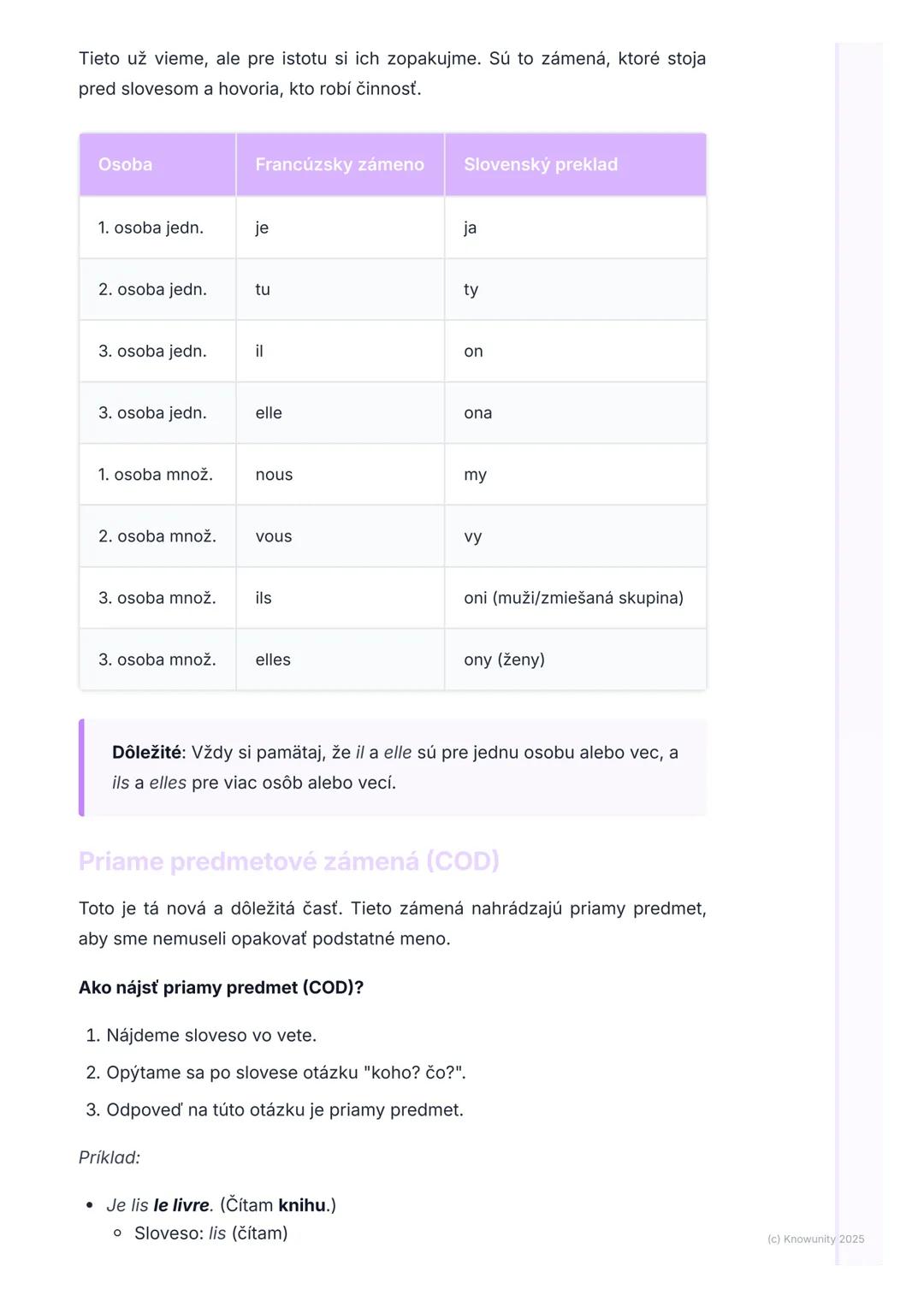Image resolution: width=924 pixels, height=1307 pixels.
Task: Click the "nous" table cell
Action: coord(274,475)
